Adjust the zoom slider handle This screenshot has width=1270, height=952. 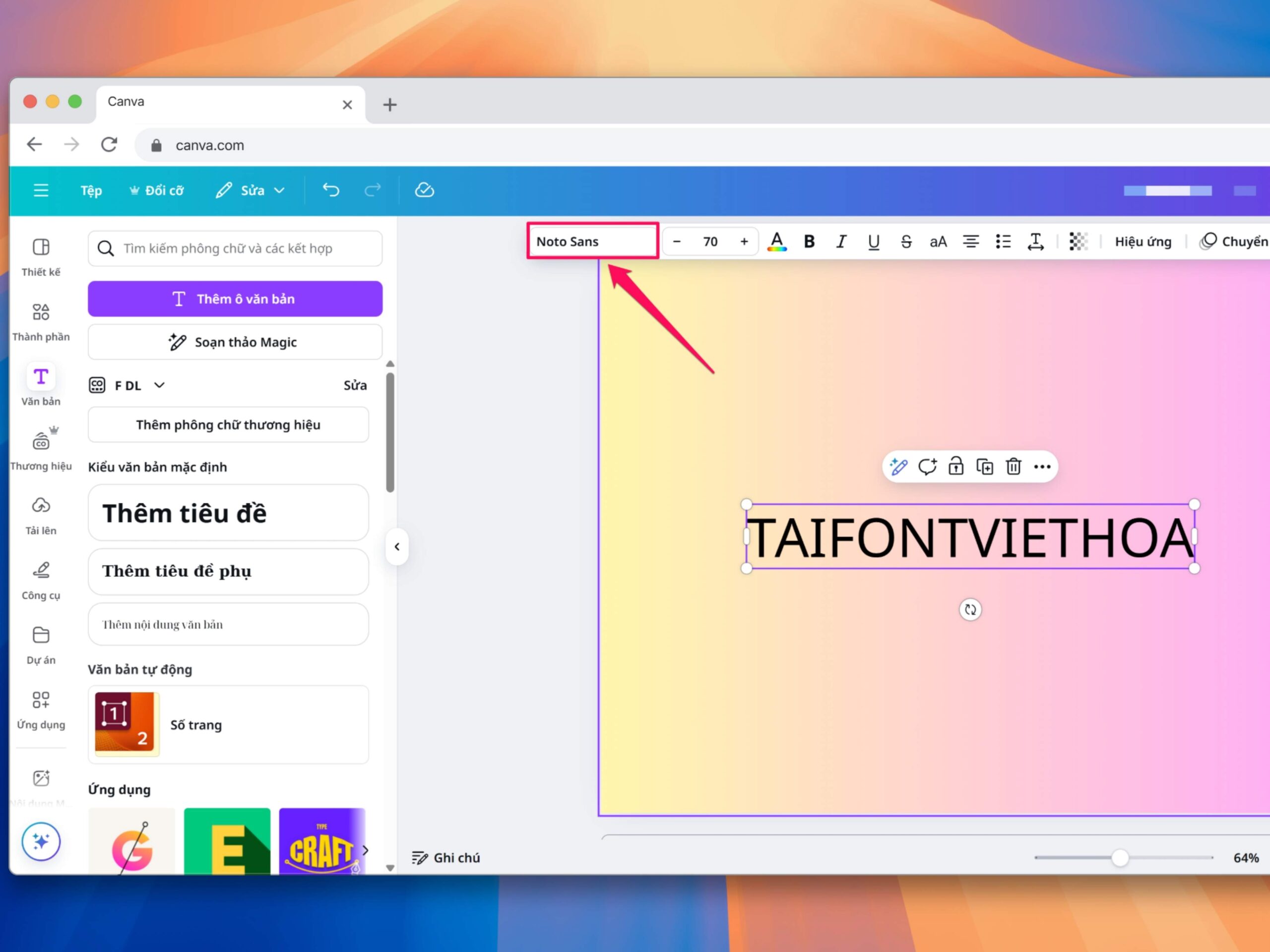click(x=1120, y=857)
